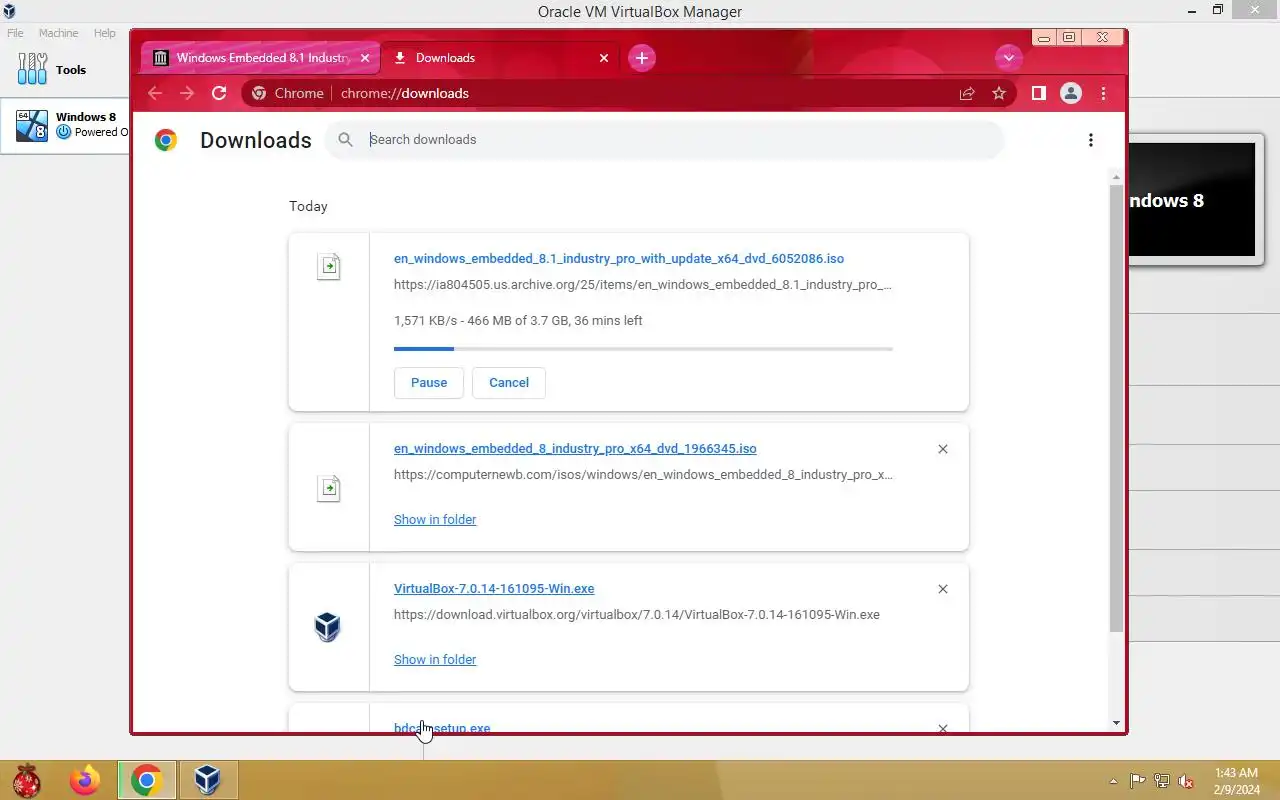
Task: Open the Downloads page more-actions menu
Action: click(1091, 140)
